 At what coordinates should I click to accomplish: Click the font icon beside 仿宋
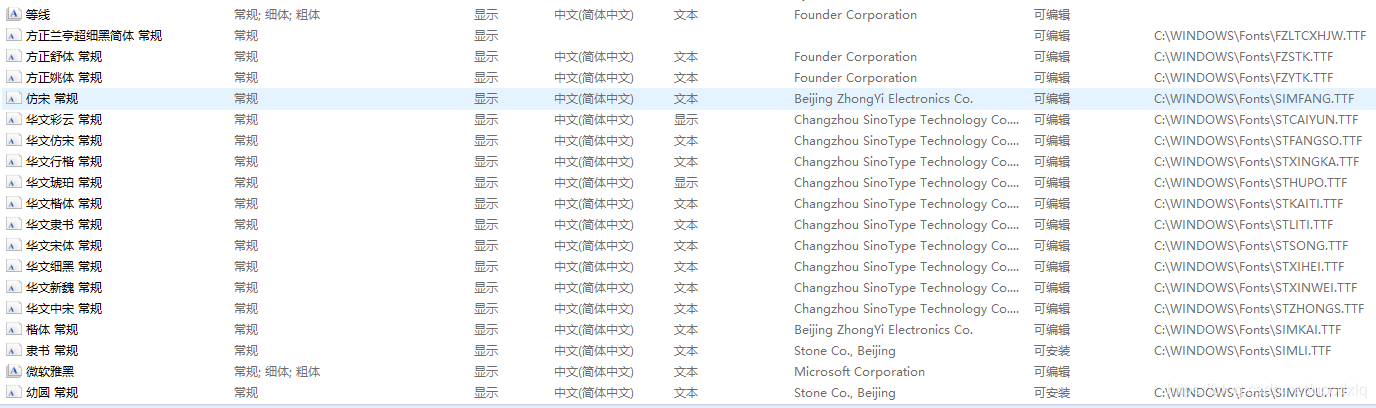point(13,99)
